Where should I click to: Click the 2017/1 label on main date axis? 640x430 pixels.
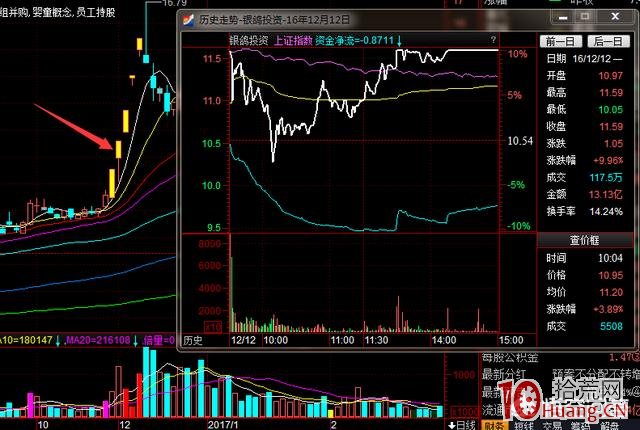point(223,425)
